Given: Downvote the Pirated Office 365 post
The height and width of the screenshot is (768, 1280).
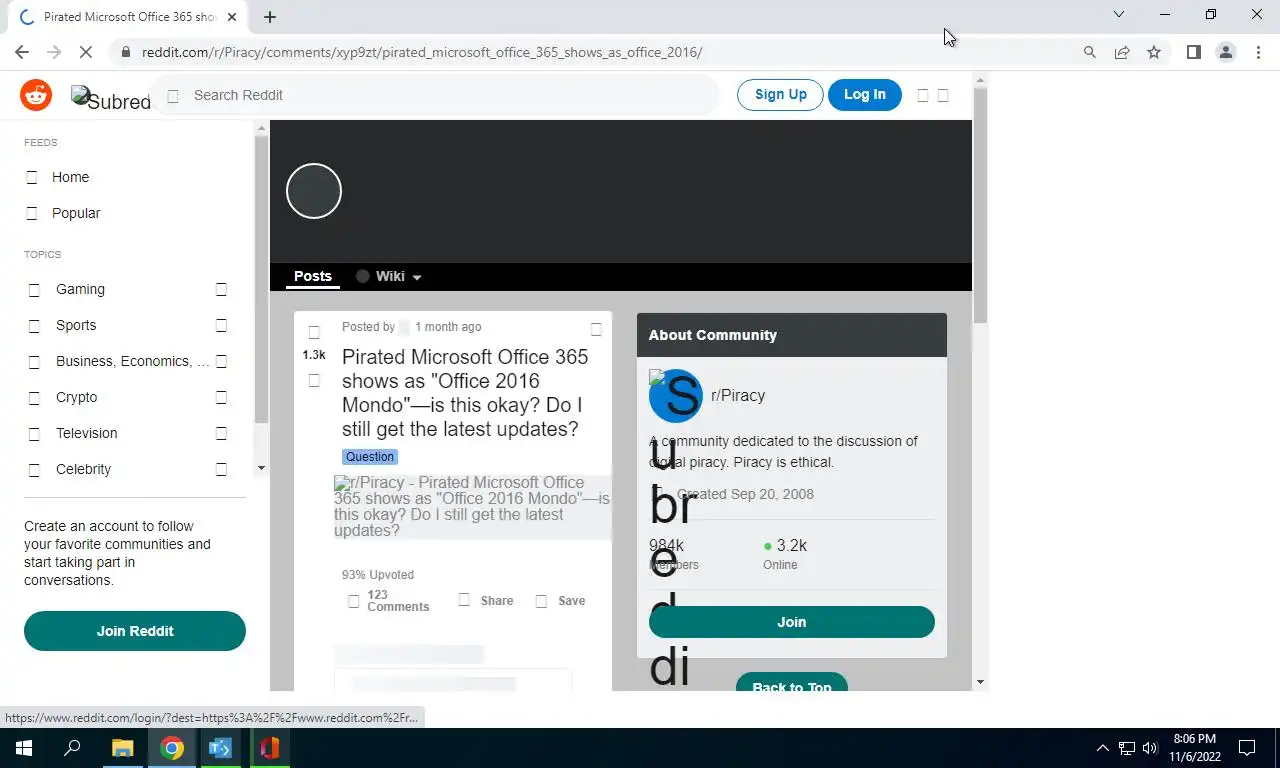Looking at the screenshot, I should click(314, 380).
